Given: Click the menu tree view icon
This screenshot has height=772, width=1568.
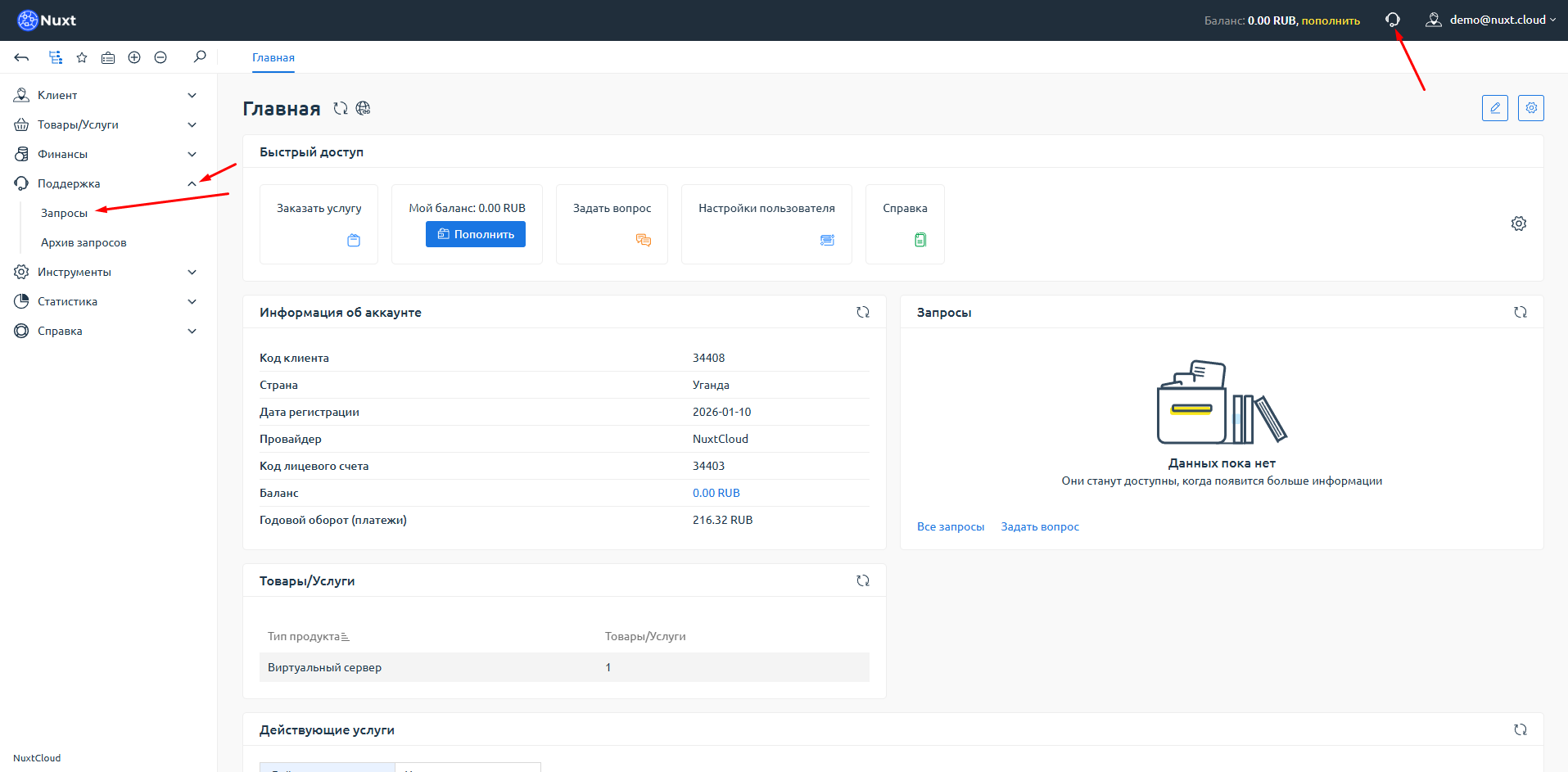Looking at the screenshot, I should tap(56, 57).
